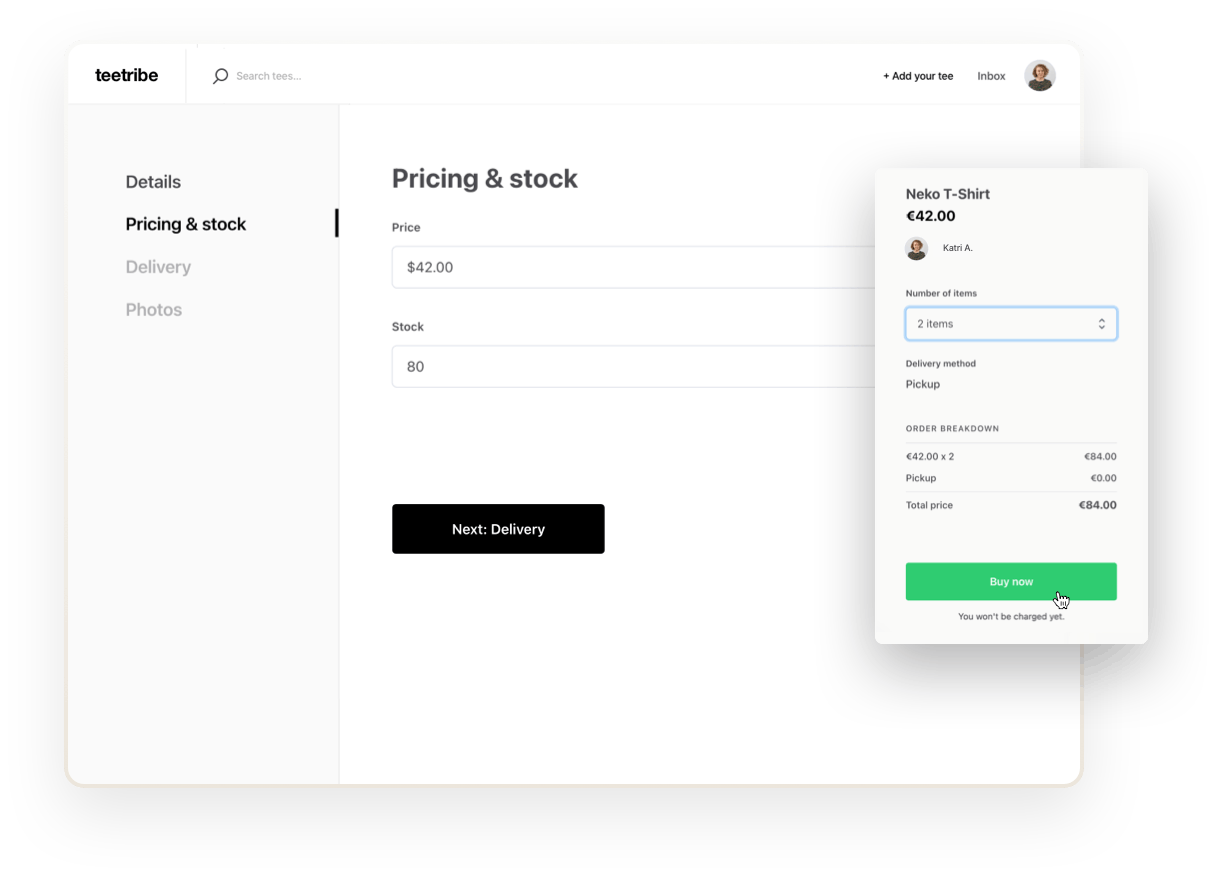1212x876 pixels.
Task: Switch to the Photos step
Action: (x=154, y=310)
